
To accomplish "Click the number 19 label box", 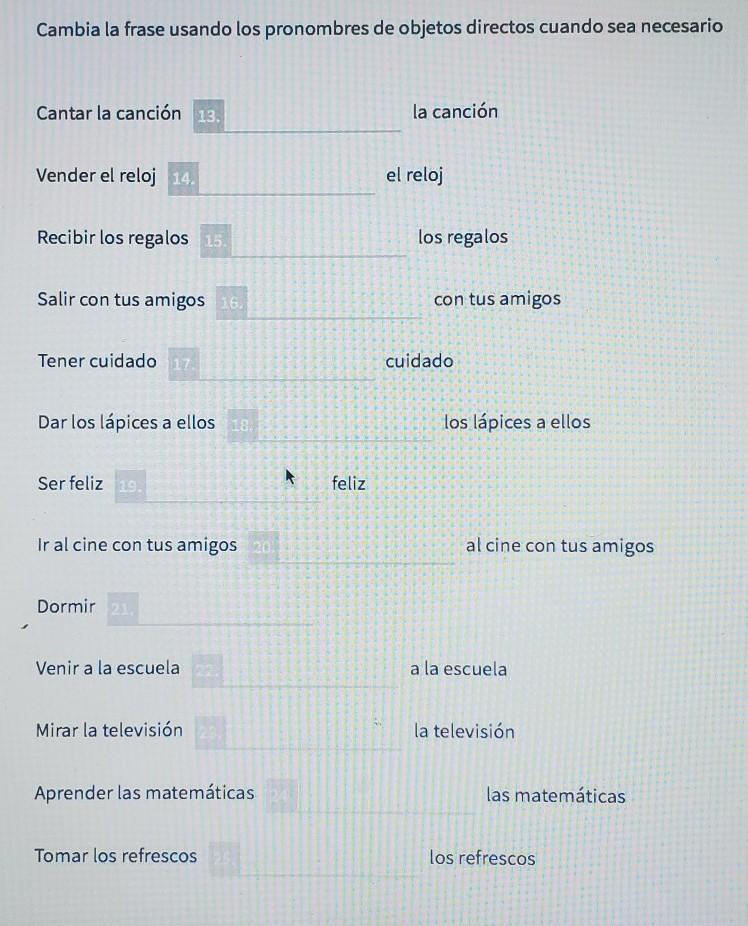I will click(x=130, y=486).
